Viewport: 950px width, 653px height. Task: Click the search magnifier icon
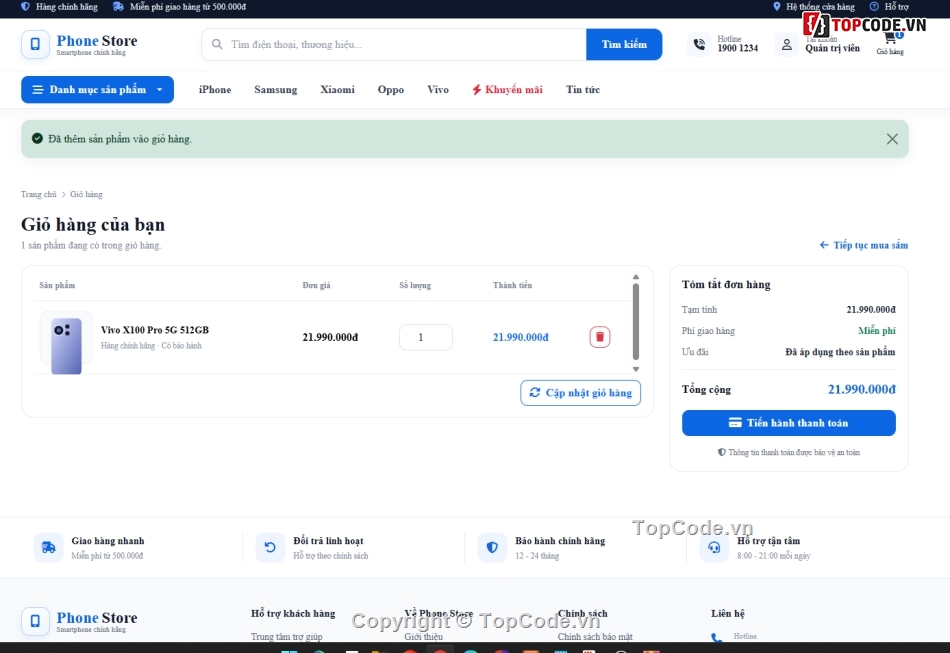tap(217, 44)
